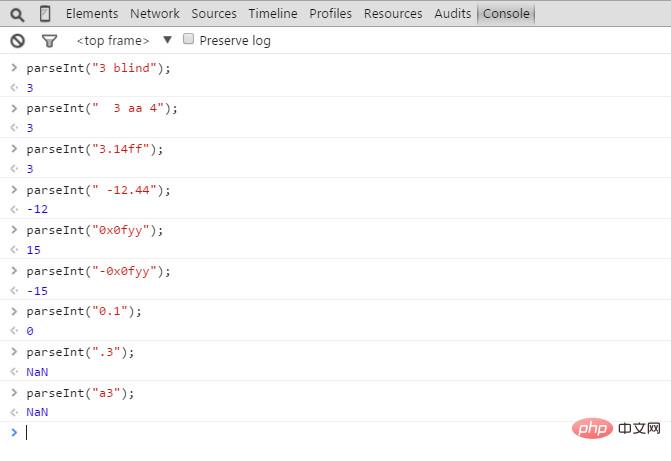Select result 3 under parseInt("3.14ff")
This screenshot has height=461, width=671.
pos(30,169)
